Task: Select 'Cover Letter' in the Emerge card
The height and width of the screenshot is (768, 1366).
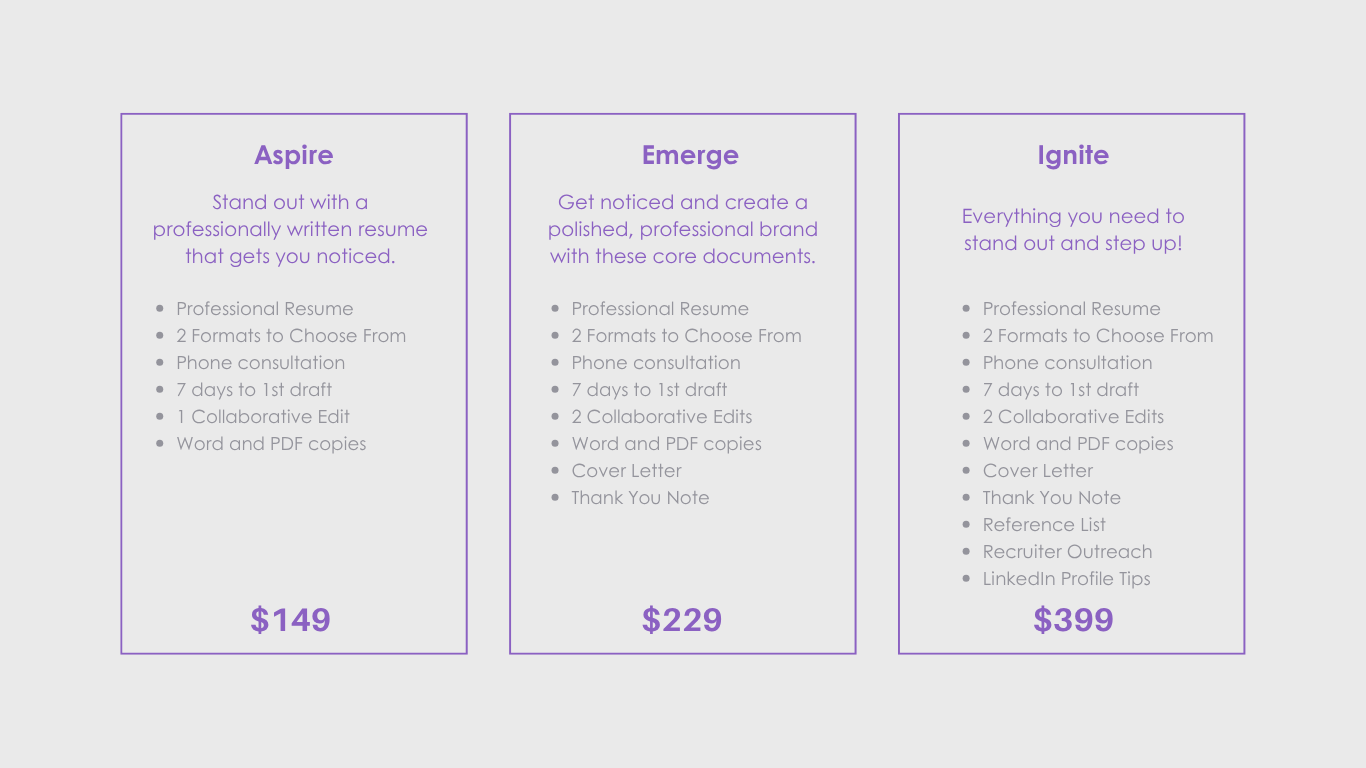Action: pyautogui.click(x=626, y=471)
